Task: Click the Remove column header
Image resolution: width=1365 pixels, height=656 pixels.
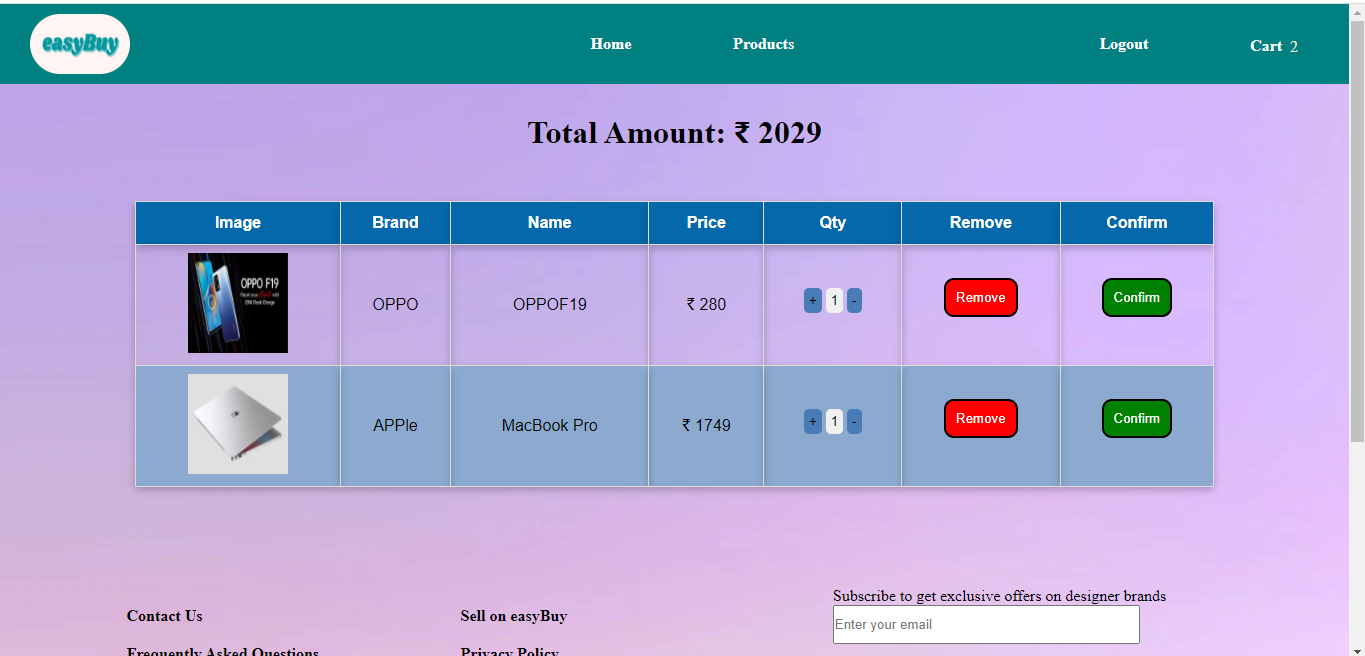Action: (x=981, y=223)
